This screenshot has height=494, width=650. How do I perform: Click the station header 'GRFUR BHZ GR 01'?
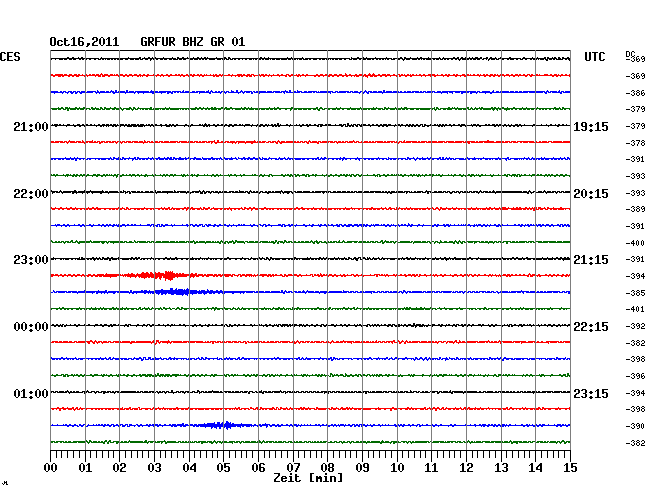coord(192,42)
